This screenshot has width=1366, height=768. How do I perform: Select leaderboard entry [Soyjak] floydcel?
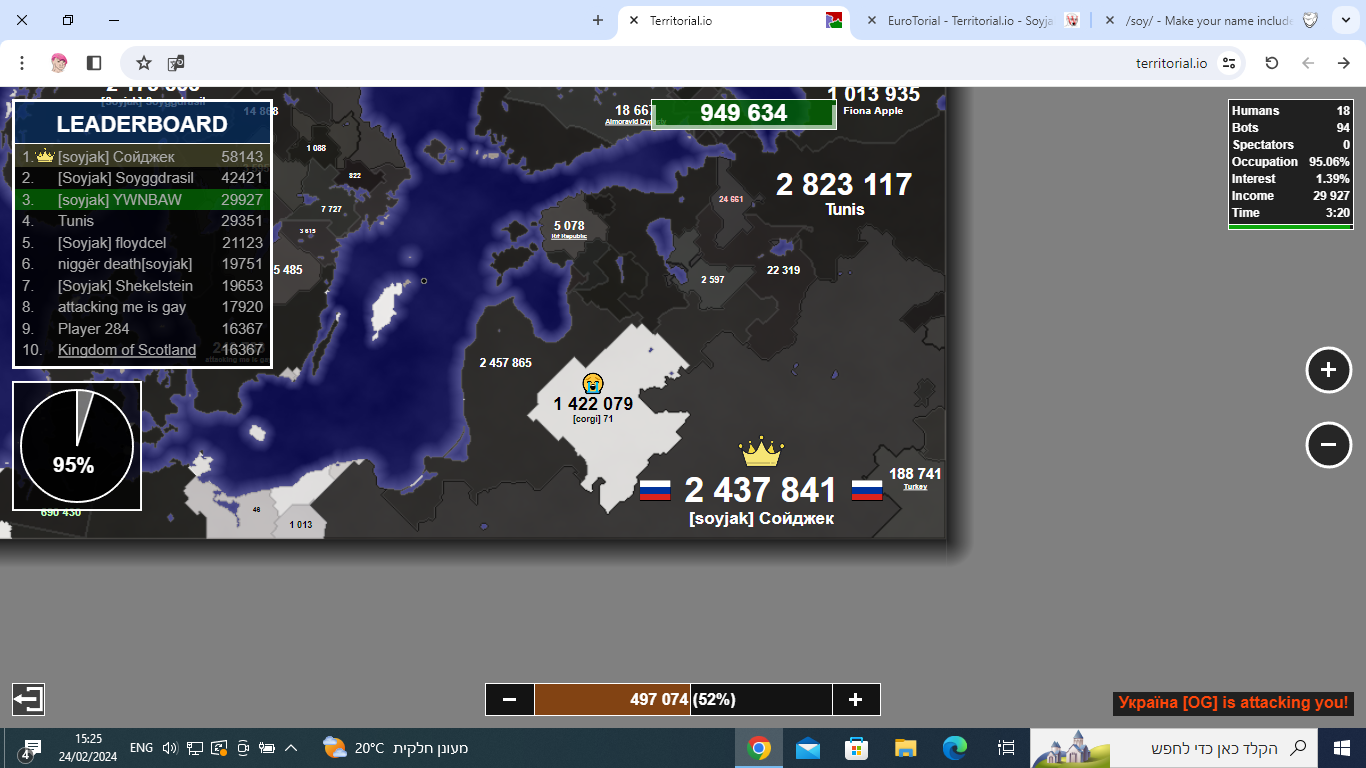pyautogui.click(x=142, y=243)
